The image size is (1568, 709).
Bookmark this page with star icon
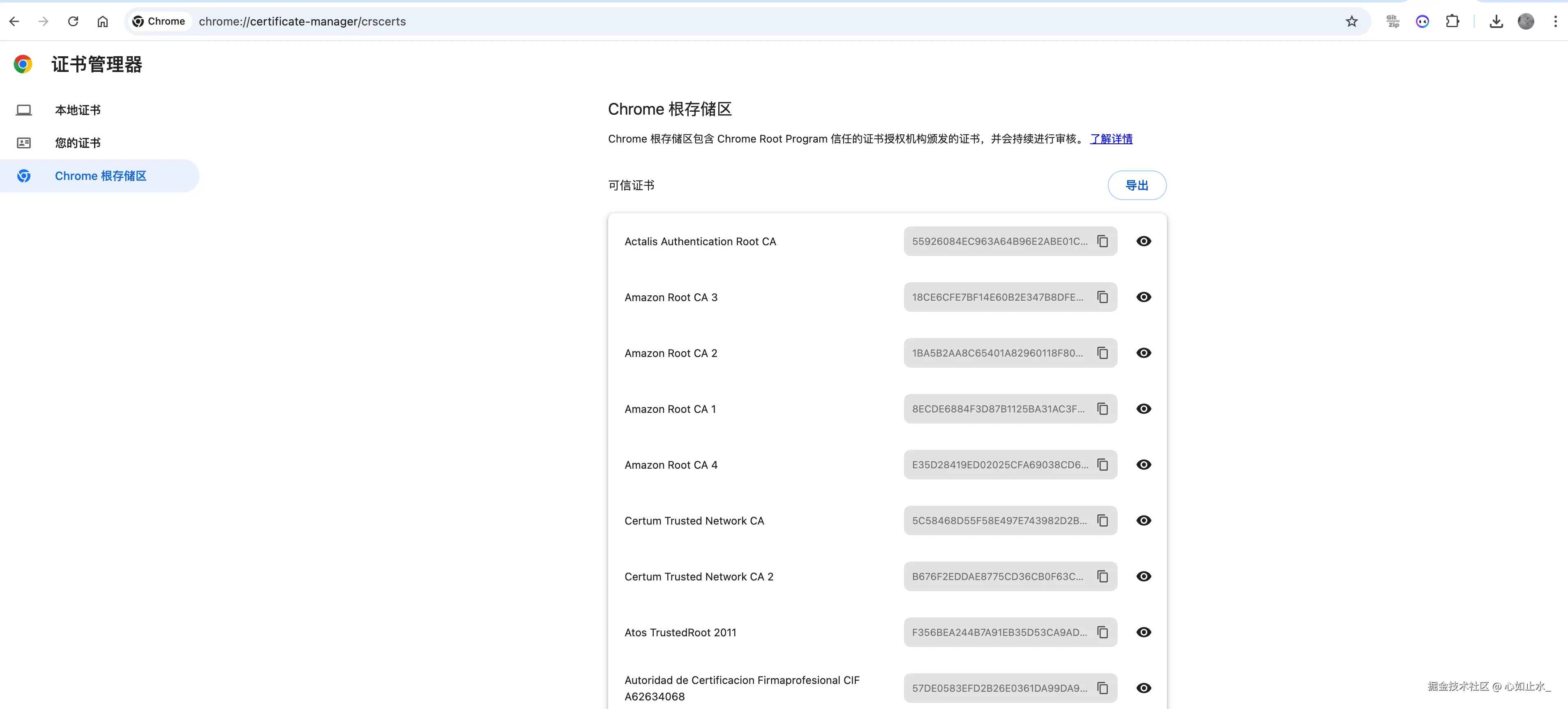pos(1351,21)
